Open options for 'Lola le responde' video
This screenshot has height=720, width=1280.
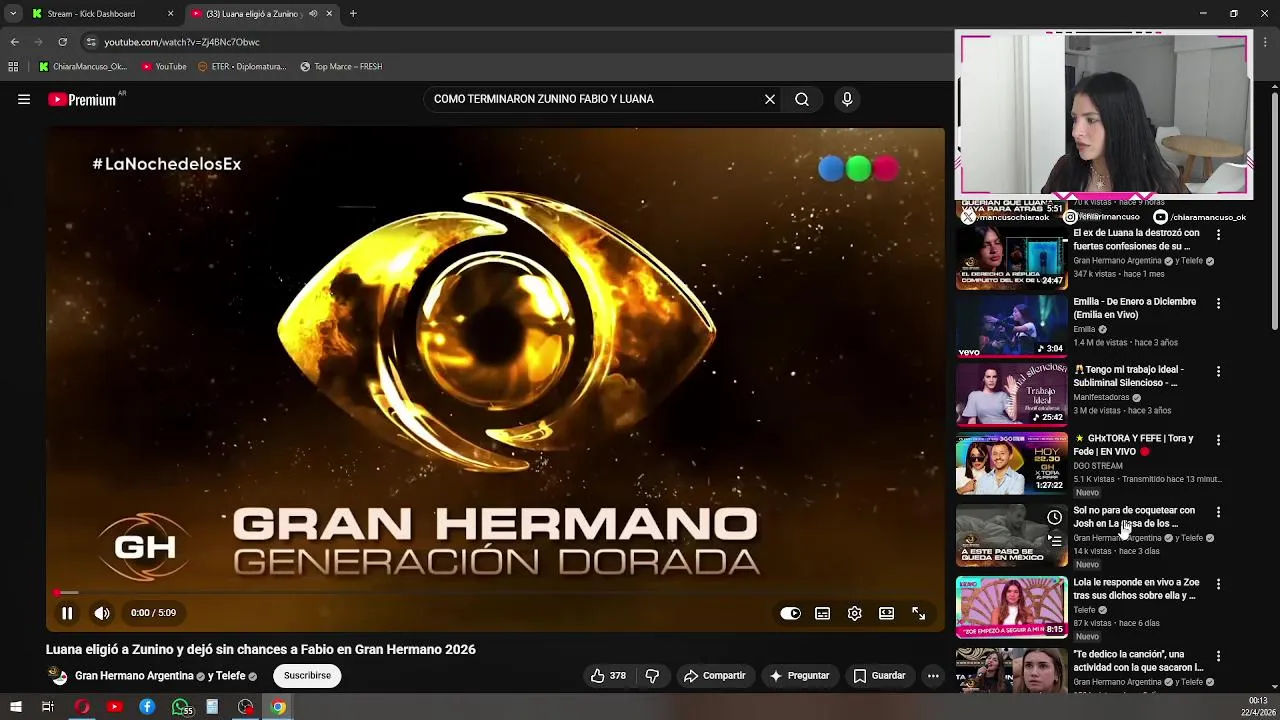click(1218, 583)
